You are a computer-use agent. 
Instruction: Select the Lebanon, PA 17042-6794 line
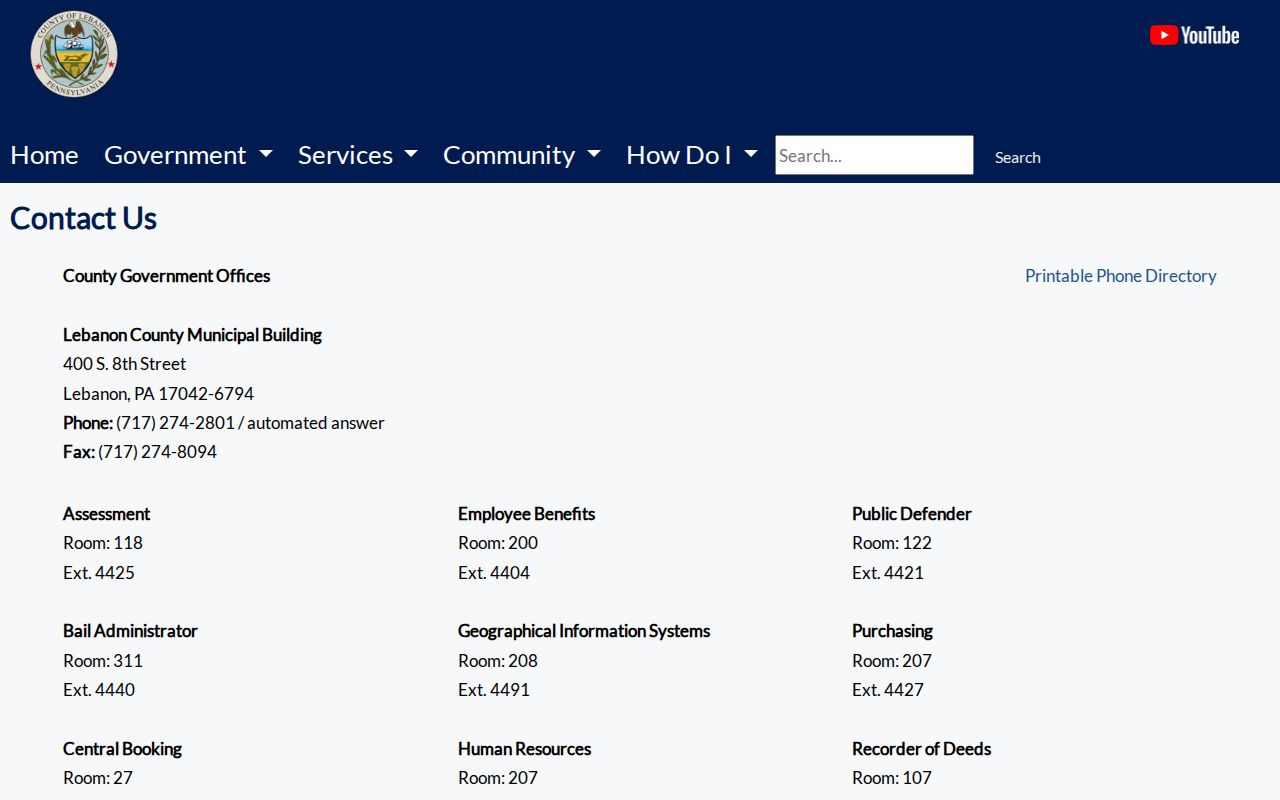pyautogui.click(x=158, y=394)
